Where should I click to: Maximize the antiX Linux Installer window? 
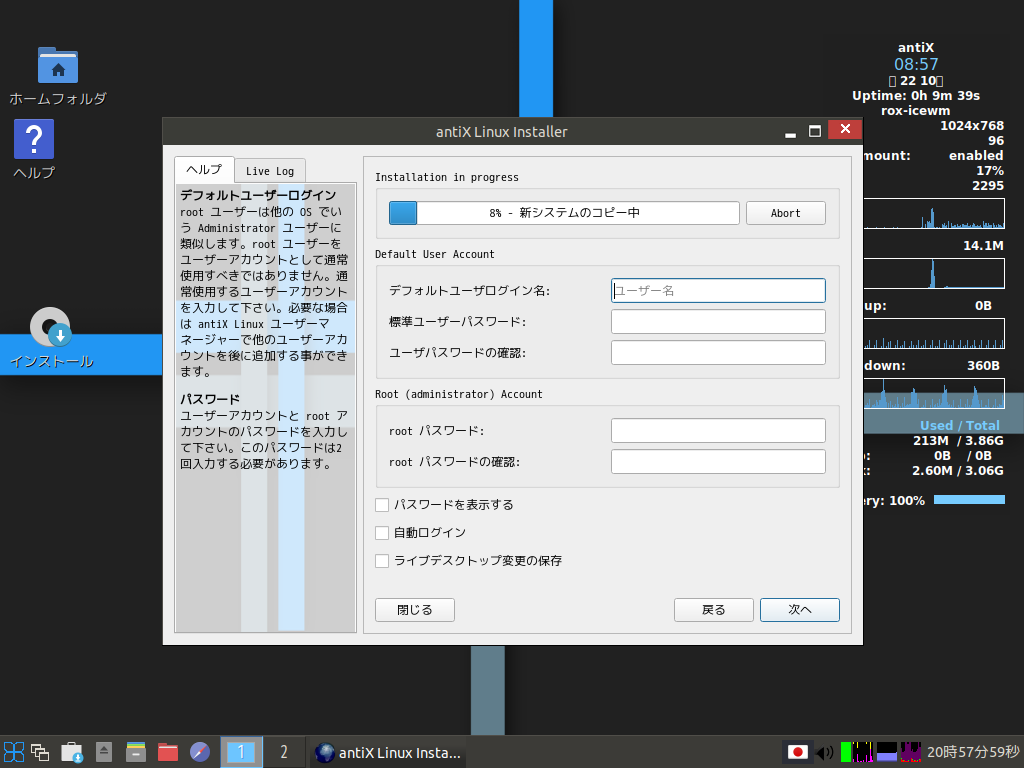pyautogui.click(x=814, y=131)
